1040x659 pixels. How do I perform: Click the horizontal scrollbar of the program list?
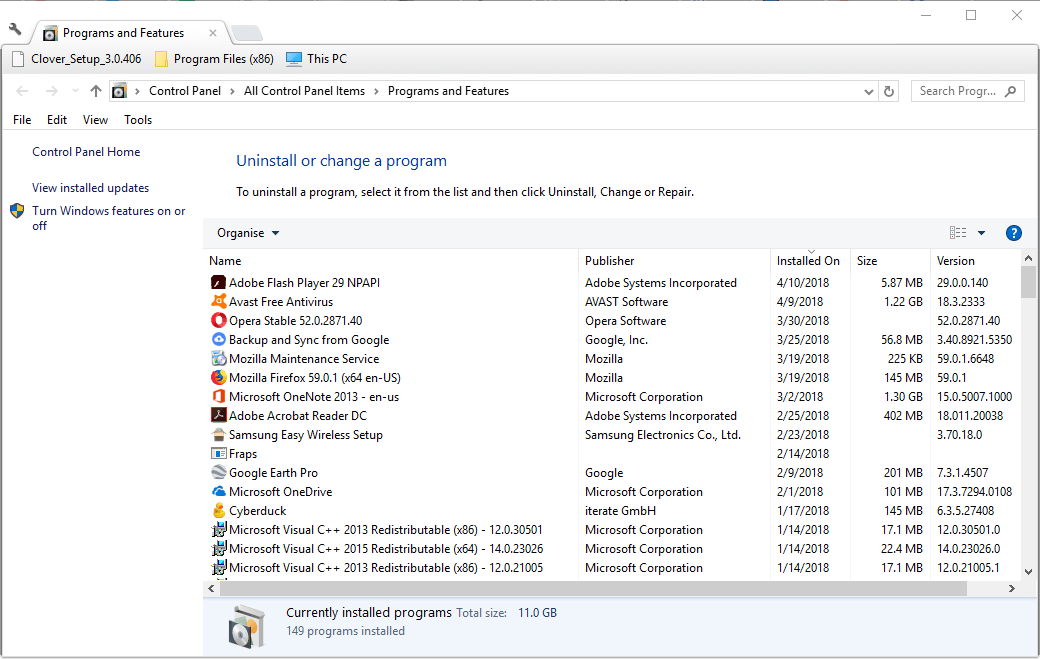tap(594, 588)
